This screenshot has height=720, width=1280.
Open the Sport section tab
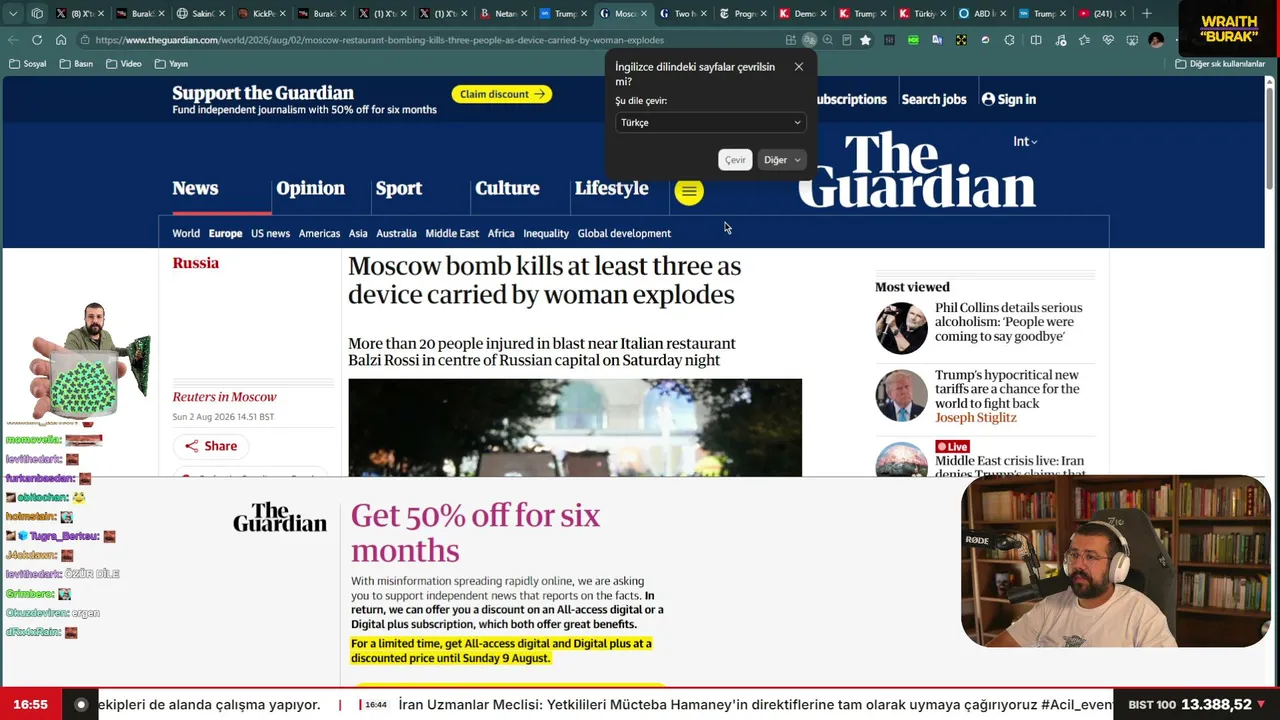tap(398, 189)
